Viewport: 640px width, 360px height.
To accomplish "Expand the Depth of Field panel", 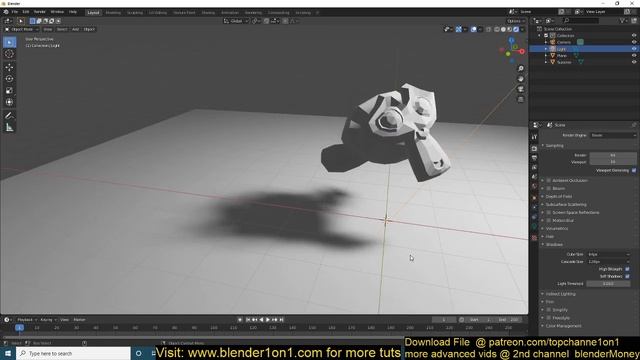I will click(558, 196).
